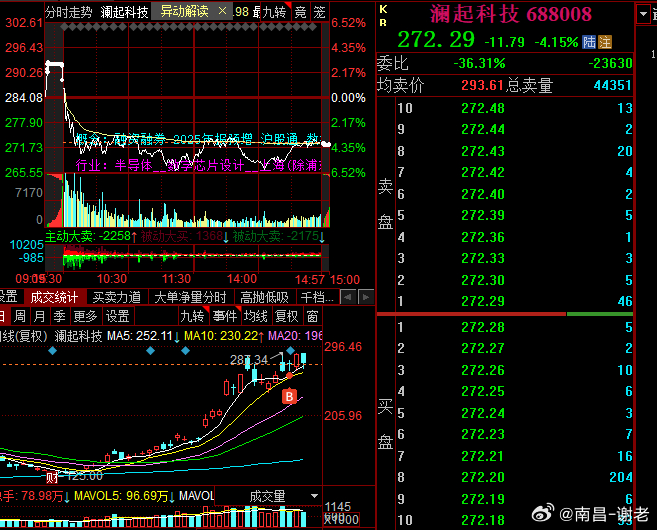The width and height of the screenshot is (657, 530).
Task: Click the stock title 澜起科技 688008
Action: tap(511, 14)
